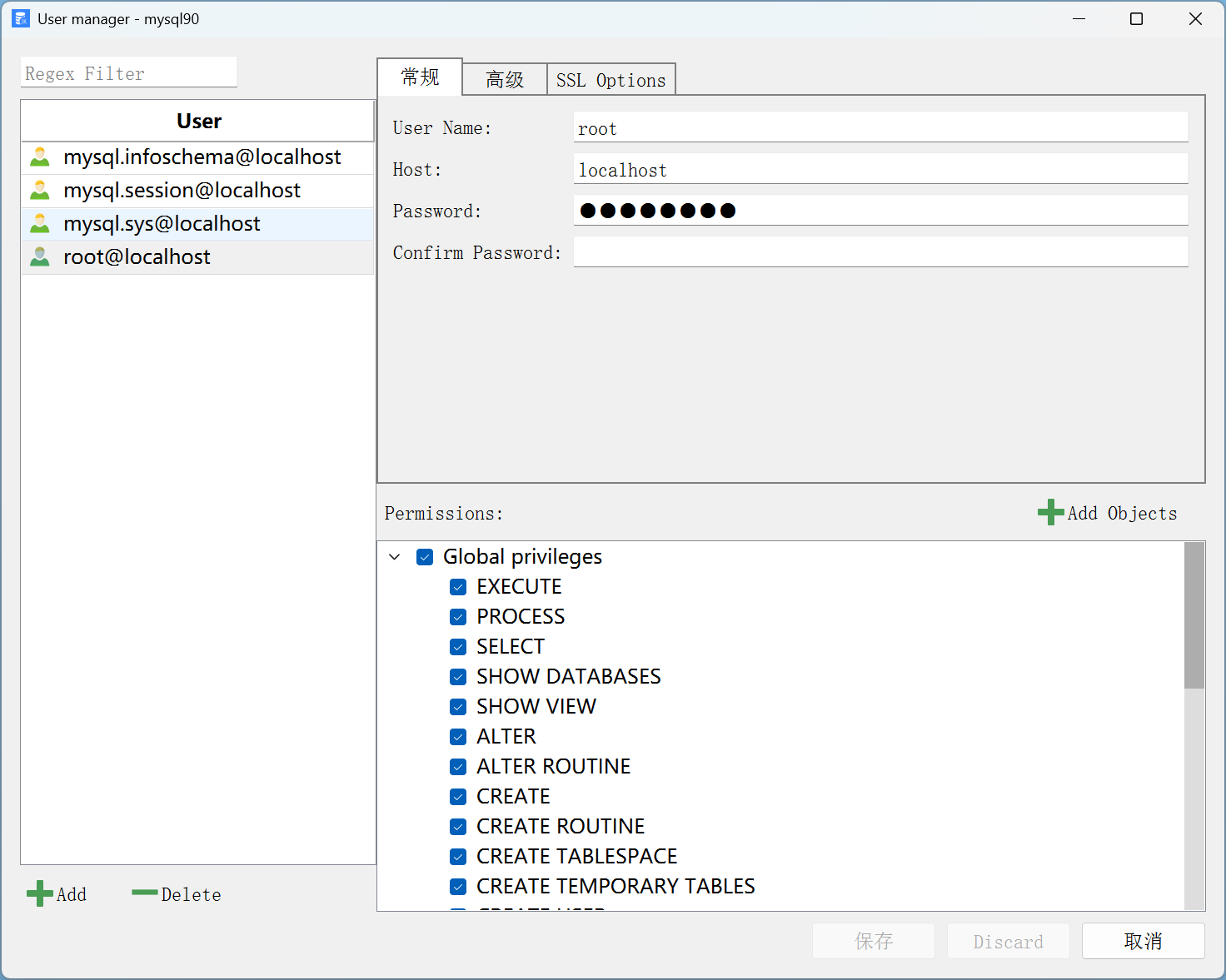The width and height of the screenshot is (1226, 980).
Task: Uncheck the PROCESS privilege
Action: (458, 617)
